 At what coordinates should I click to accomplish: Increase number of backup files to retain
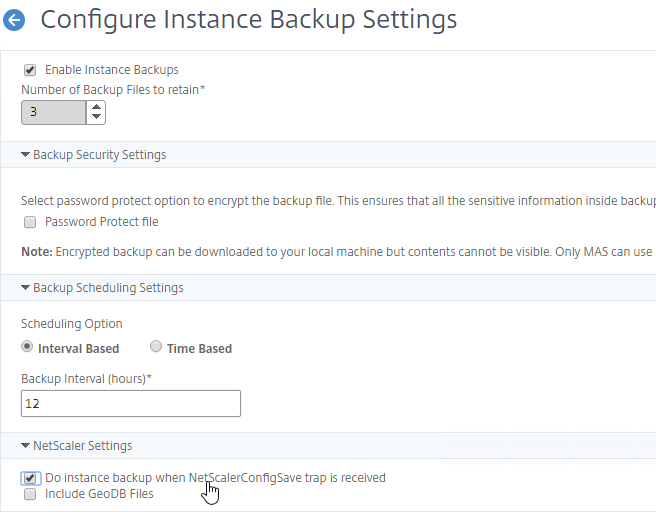pyautogui.click(x=96, y=107)
